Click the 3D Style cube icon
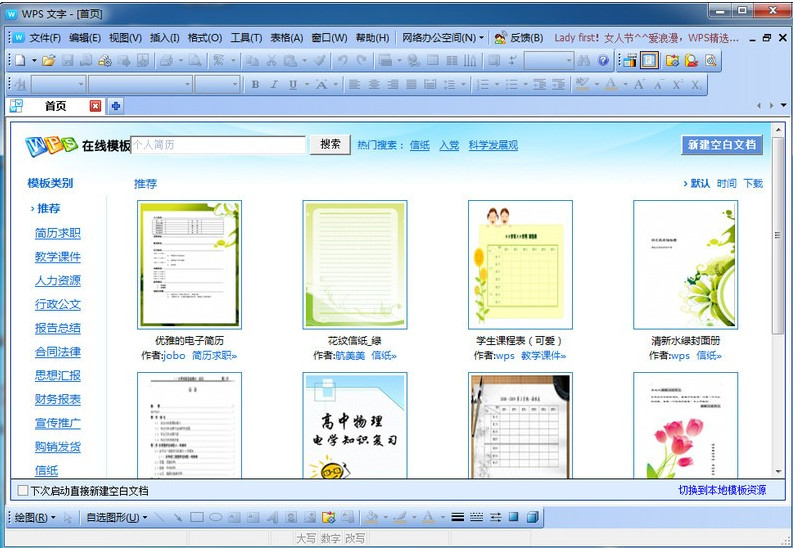 (x=532, y=517)
